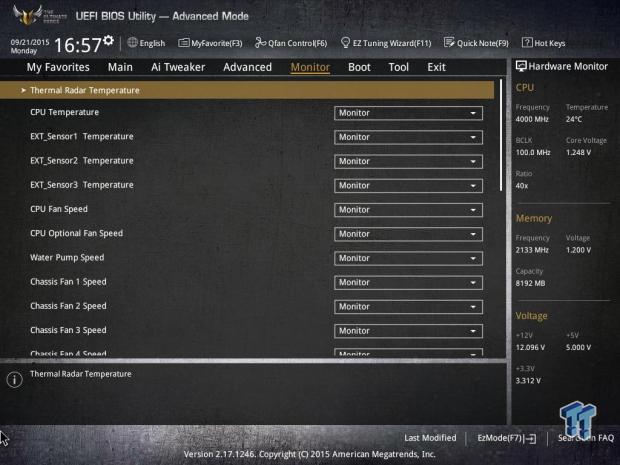Open the Water Pump Speed dropdown
620x465 pixels.
408,258
